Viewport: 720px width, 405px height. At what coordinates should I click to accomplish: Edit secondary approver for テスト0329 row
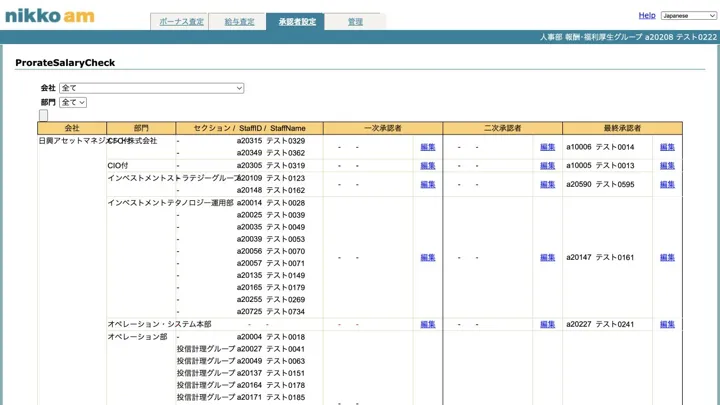point(547,147)
